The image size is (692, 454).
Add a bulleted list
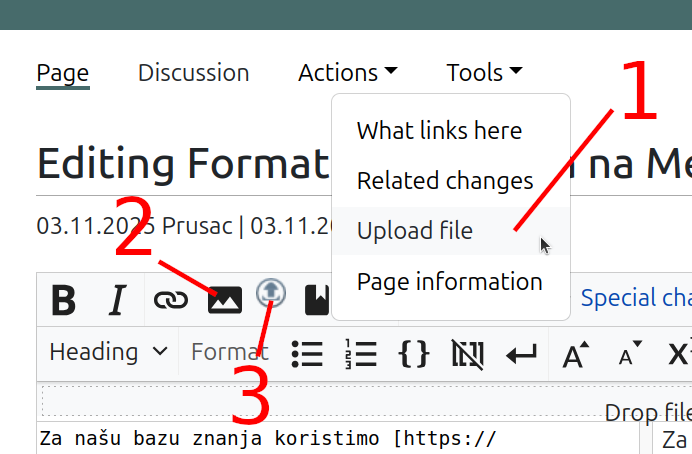pos(307,353)
